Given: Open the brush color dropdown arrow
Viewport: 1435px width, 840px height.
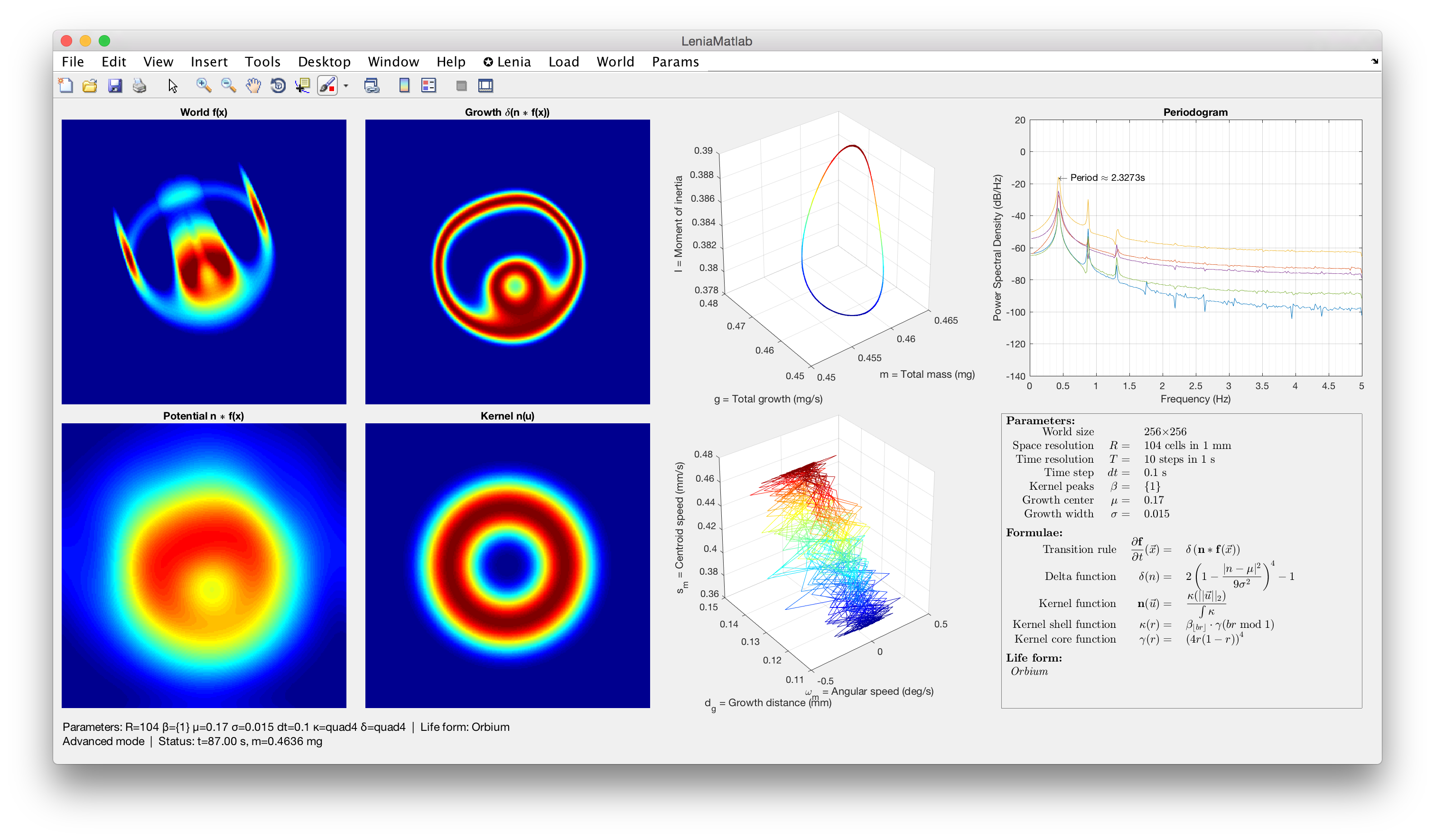Looking at the screenshot, I should 345,86.
